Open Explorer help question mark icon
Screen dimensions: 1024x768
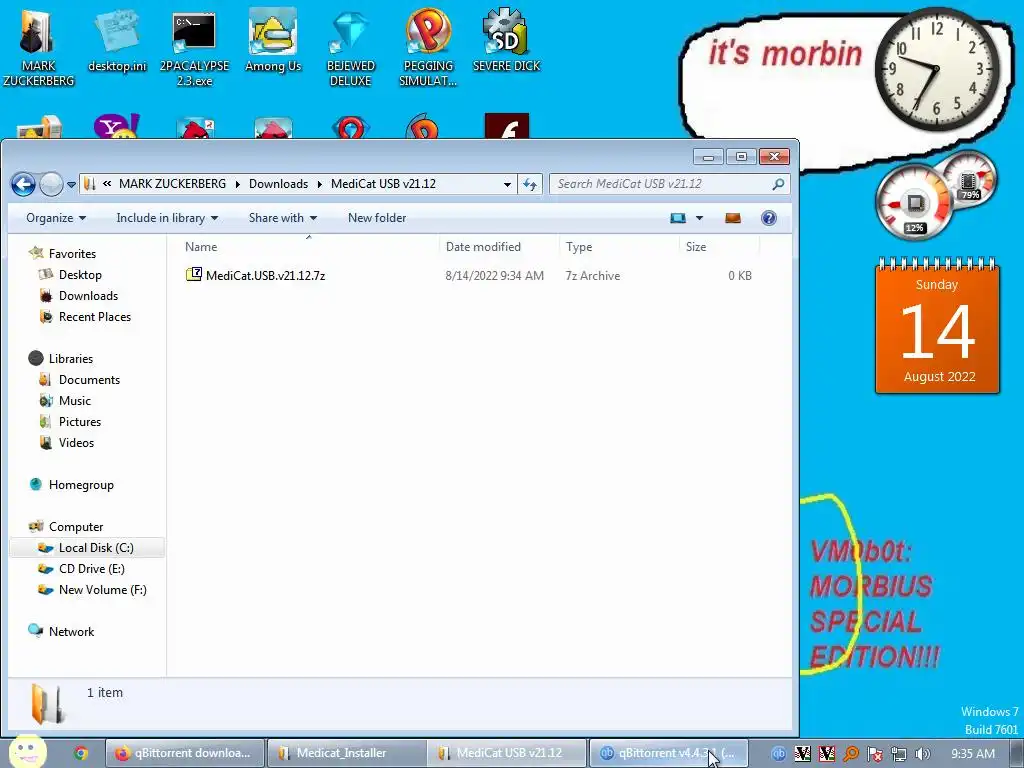(x=769, y=218)
